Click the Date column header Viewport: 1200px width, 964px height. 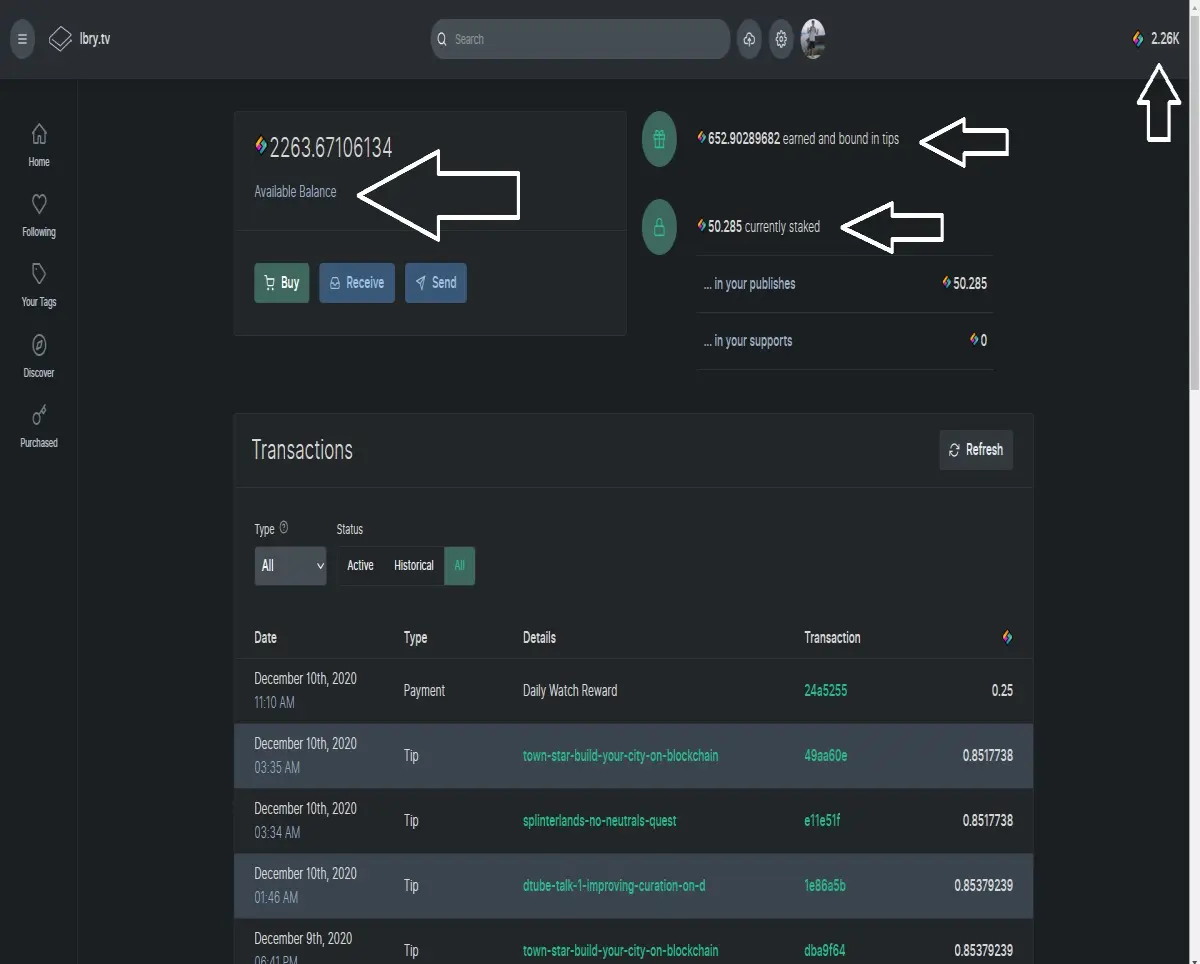[x=265, y=638]
